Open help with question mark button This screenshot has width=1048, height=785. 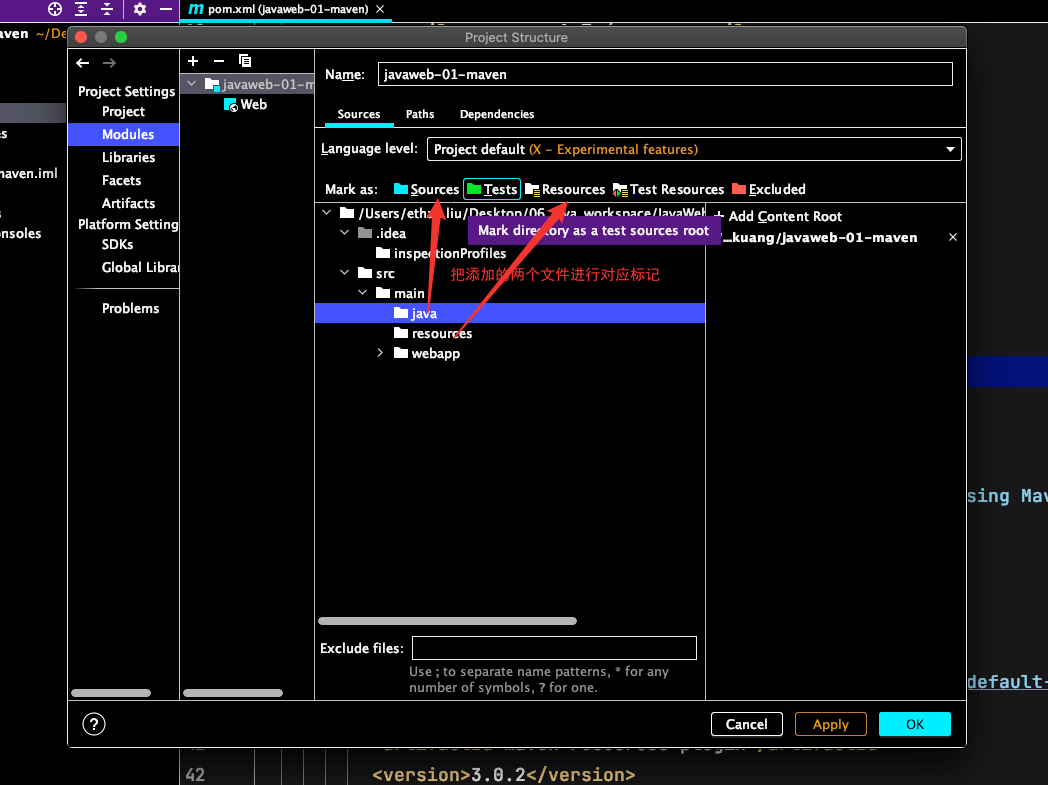point(94,724)
